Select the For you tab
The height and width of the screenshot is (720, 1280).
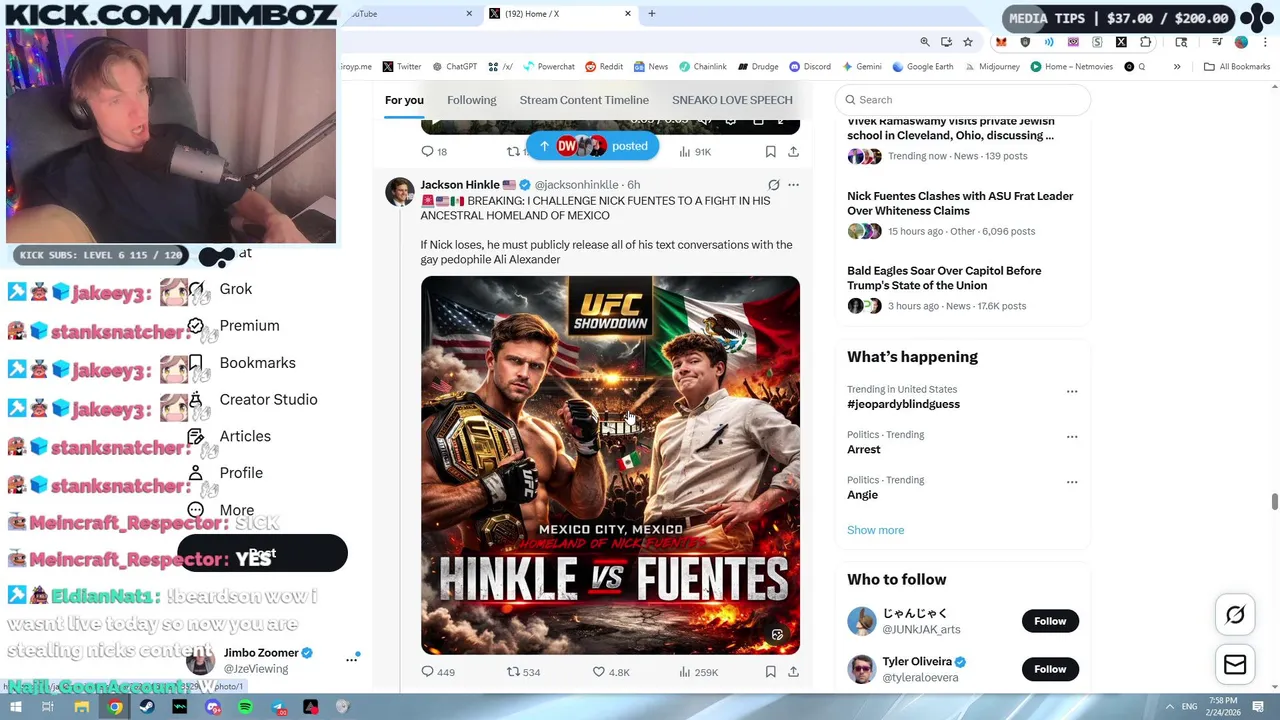pyautogui.click(x=404, y=100)
